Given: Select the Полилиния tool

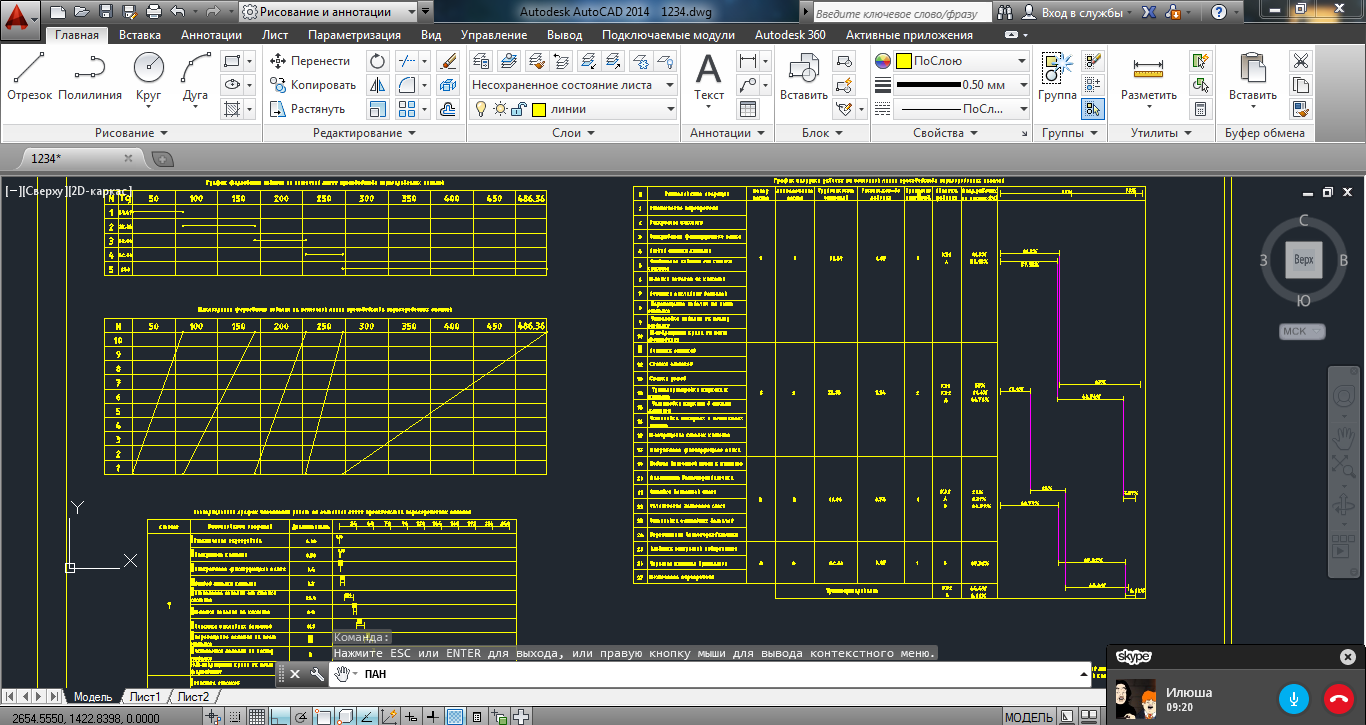Looking at the screenshot, I should pos(90,78).
